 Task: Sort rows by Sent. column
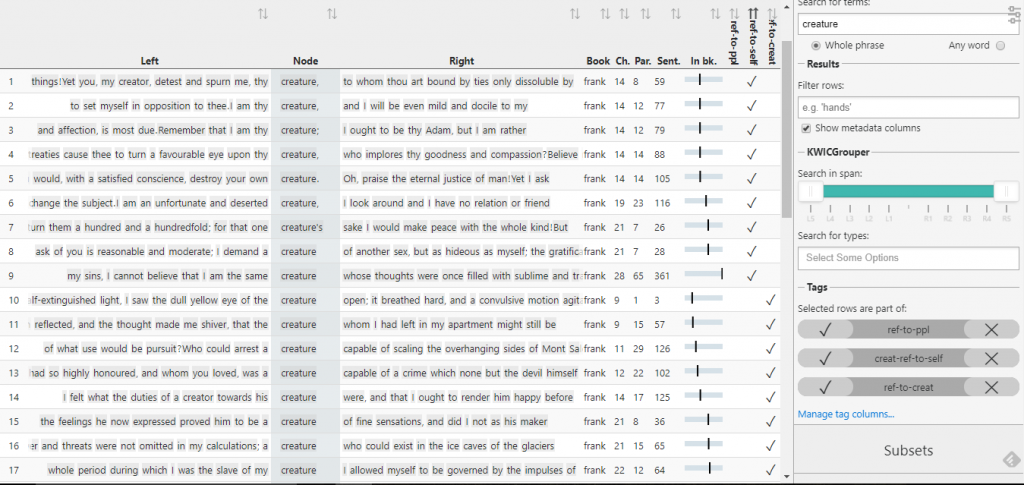pyautogui.click(x=676, y=14)
